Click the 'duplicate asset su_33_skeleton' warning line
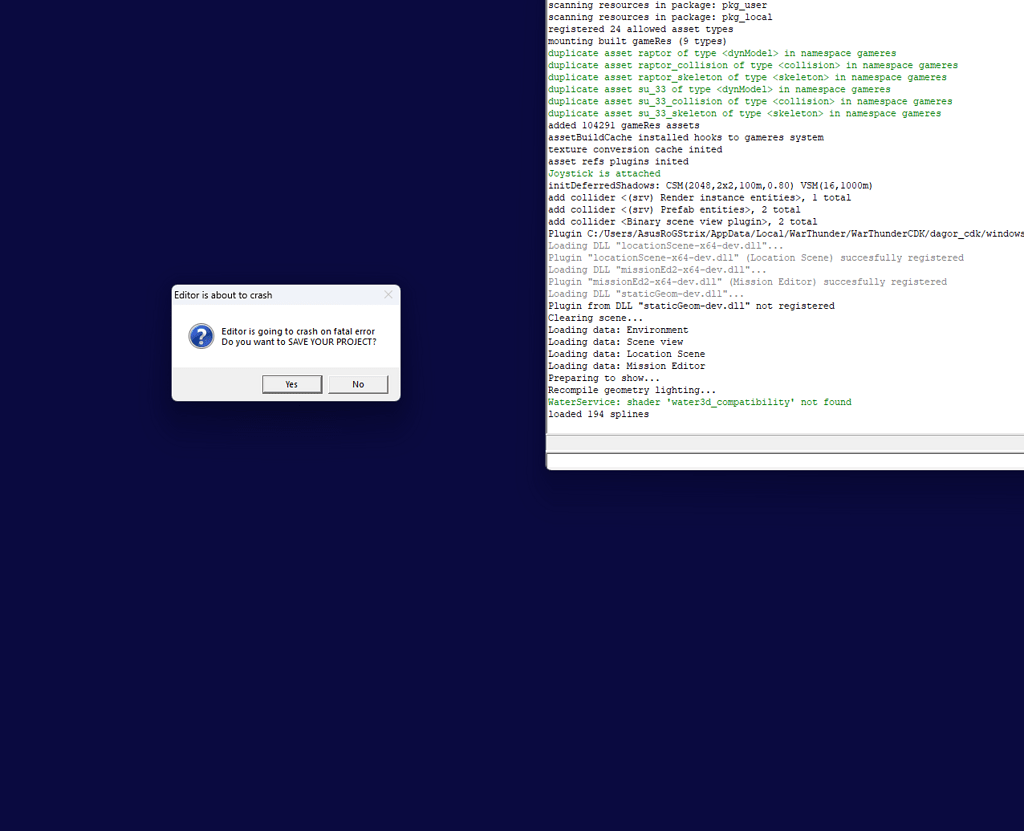 pyautogui.click(x=744, y=113)
